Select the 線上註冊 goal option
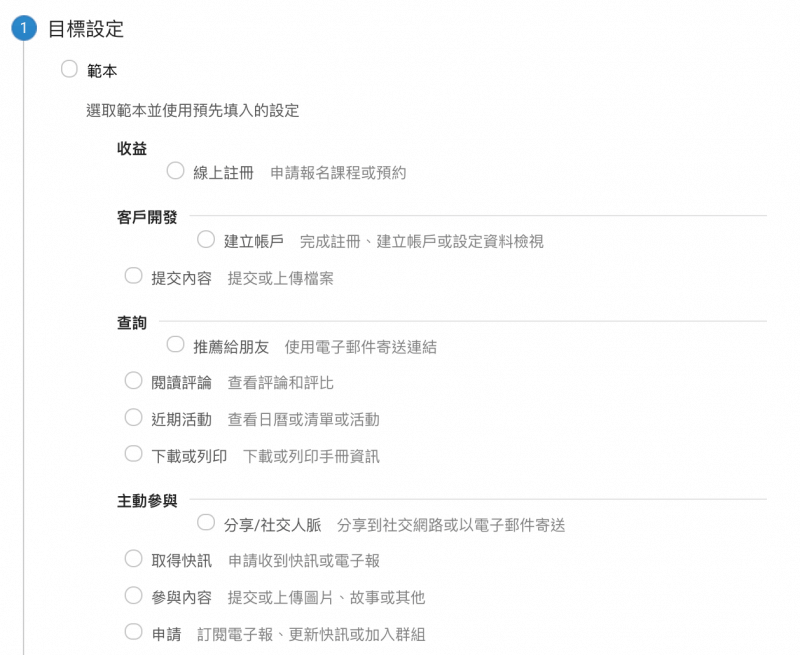Screen dimensions: 800x655 176,172
